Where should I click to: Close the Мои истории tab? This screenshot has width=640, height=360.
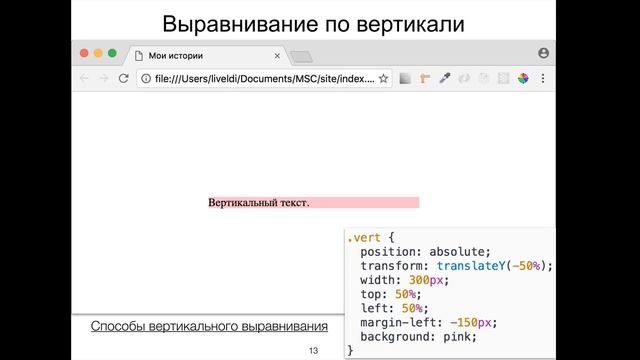point(277,56)
